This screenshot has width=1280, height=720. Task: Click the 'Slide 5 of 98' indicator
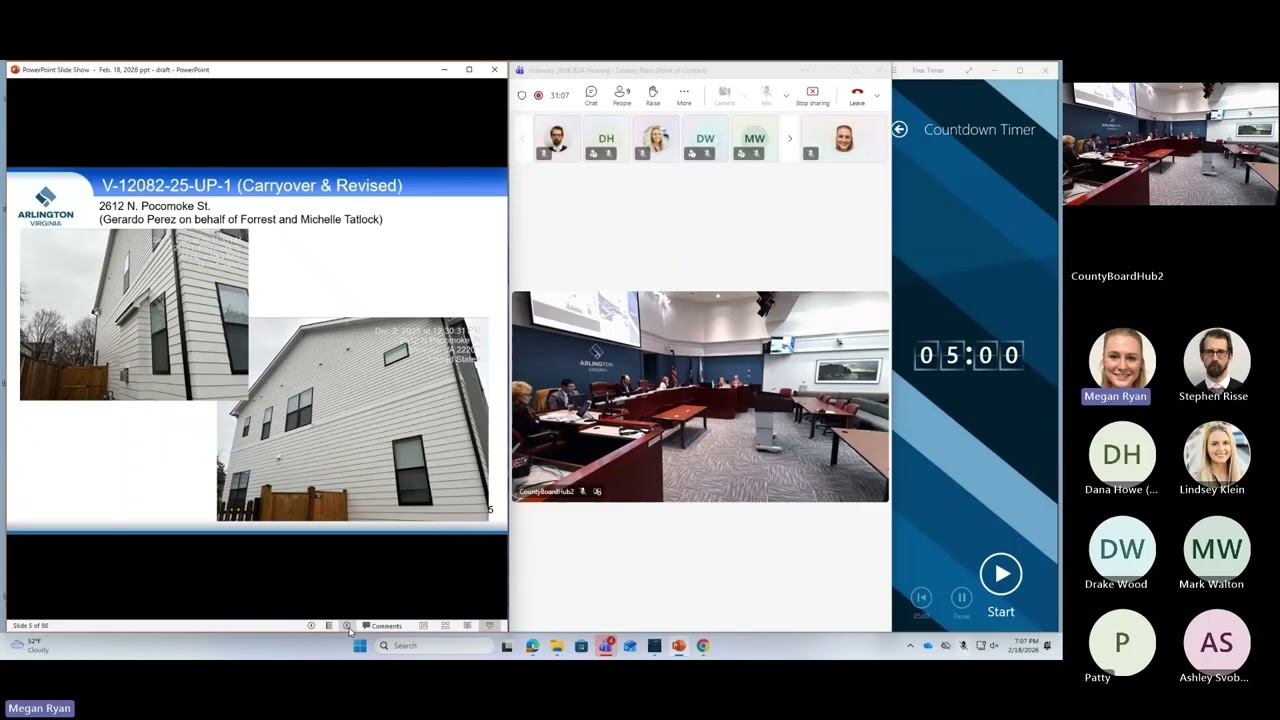pyautogui.click(x=30, y=626)
